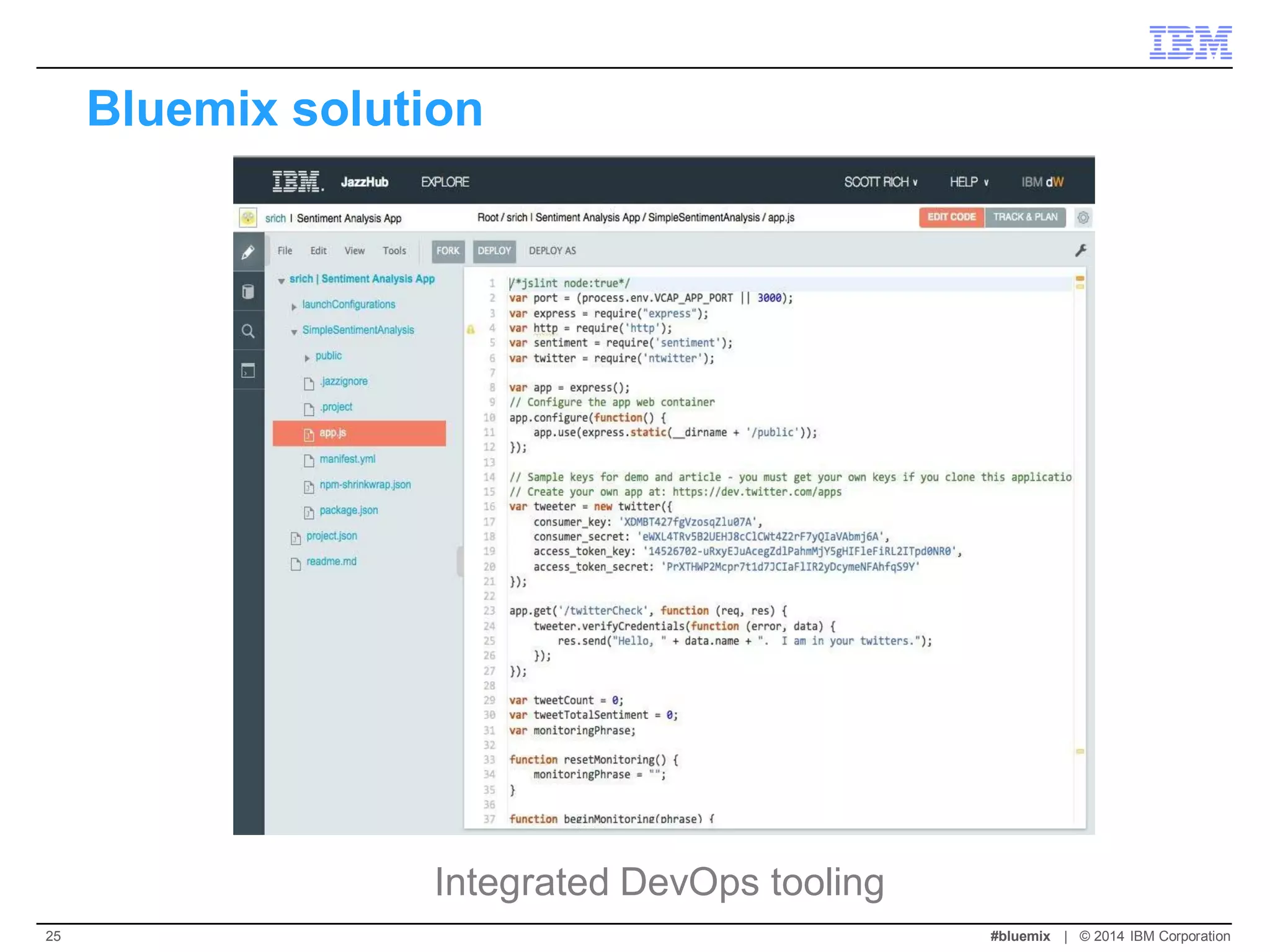Click the orange annotation marker in editor ruler
This screenshot has height=952, width=1270.
[x=1080, y=279]
